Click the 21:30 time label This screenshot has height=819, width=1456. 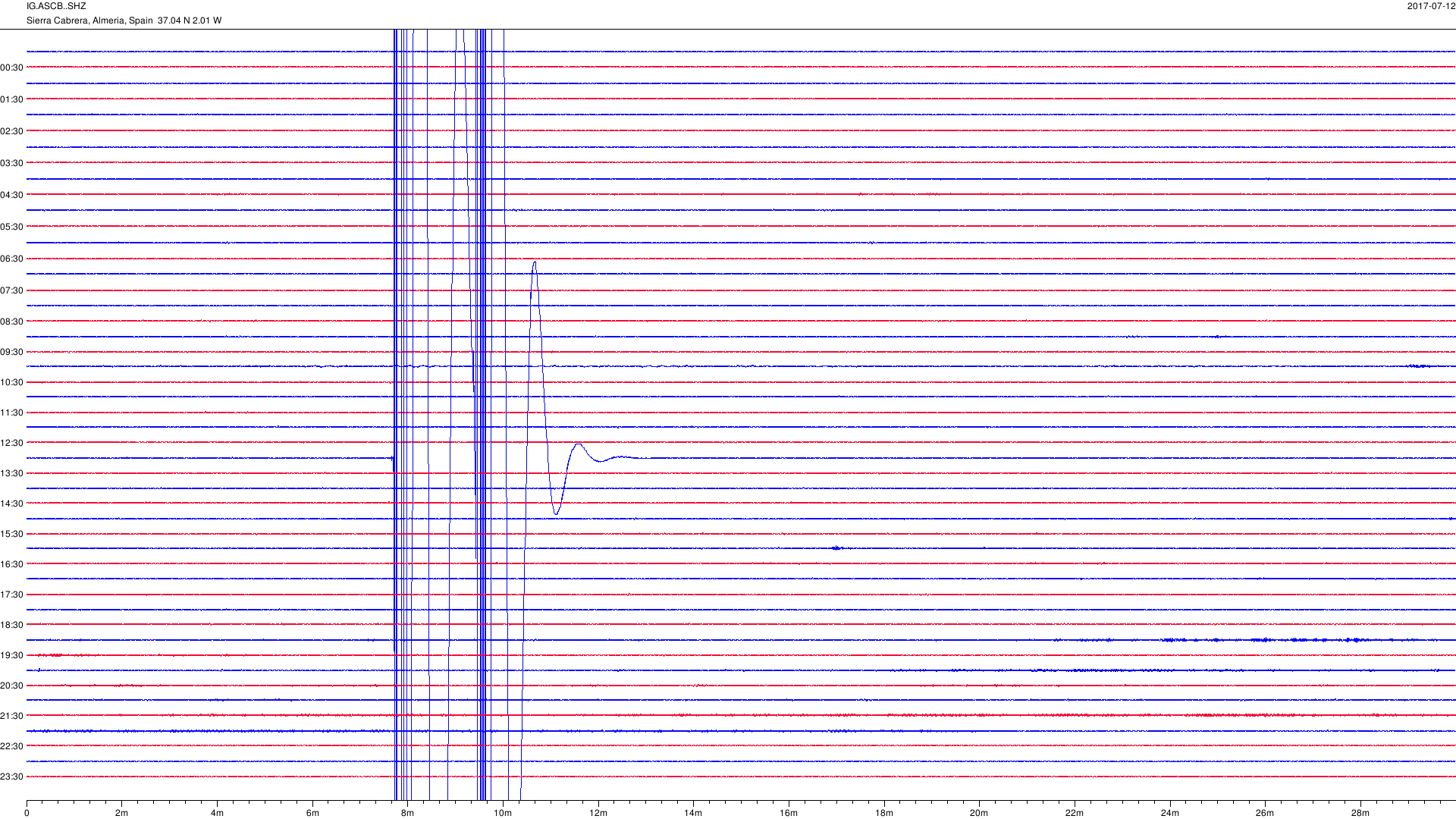[x=11, y=716]
